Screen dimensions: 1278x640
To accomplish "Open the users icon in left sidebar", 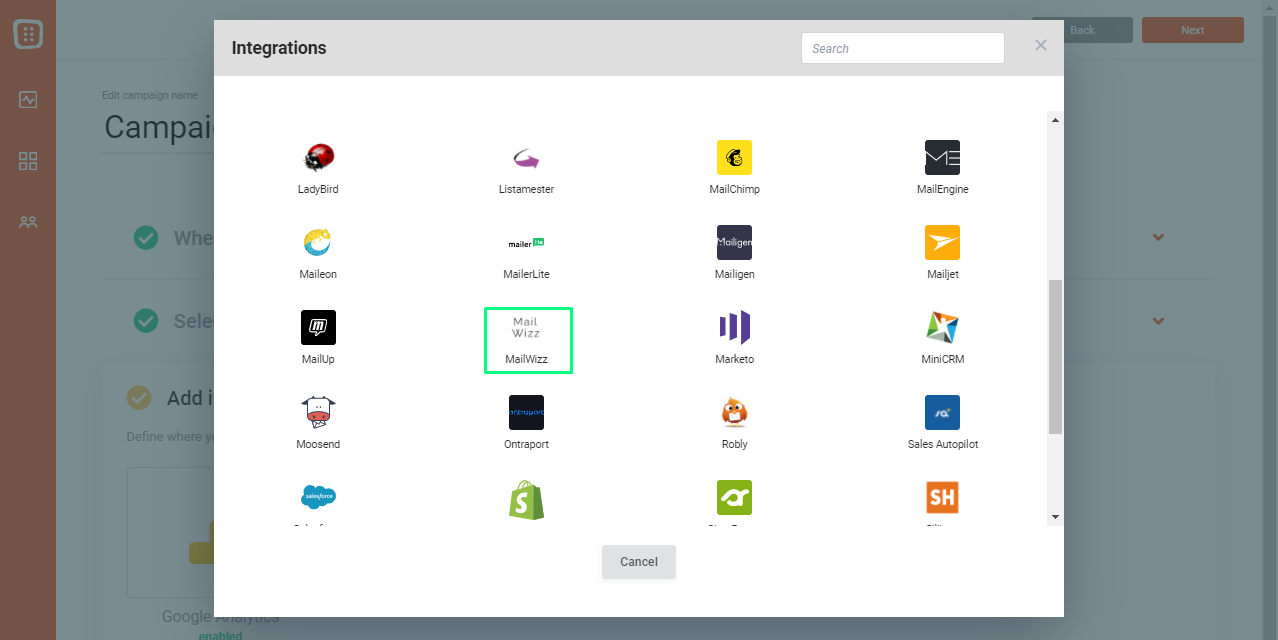I will click(28, 222).
